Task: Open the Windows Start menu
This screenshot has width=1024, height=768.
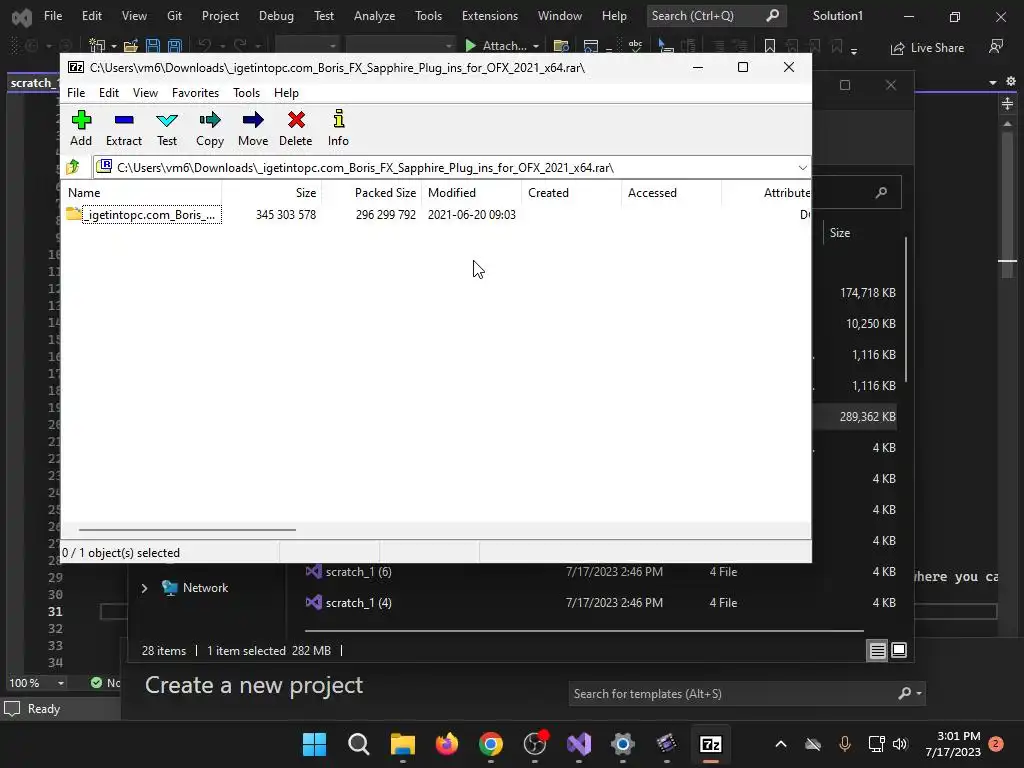Action: [314, 744]
